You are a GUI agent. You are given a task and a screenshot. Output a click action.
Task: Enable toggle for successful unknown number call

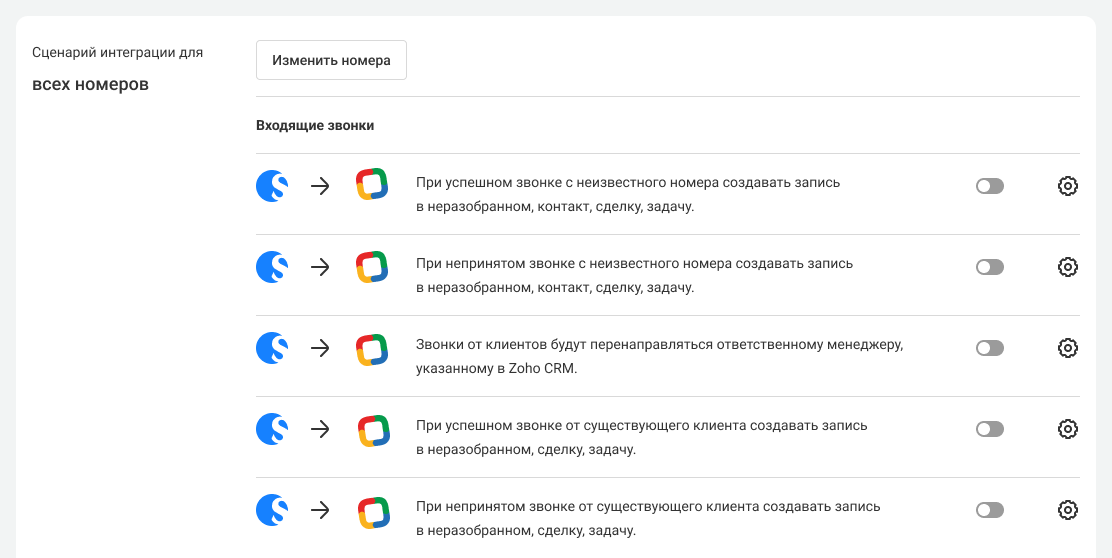tap(989, 186)
